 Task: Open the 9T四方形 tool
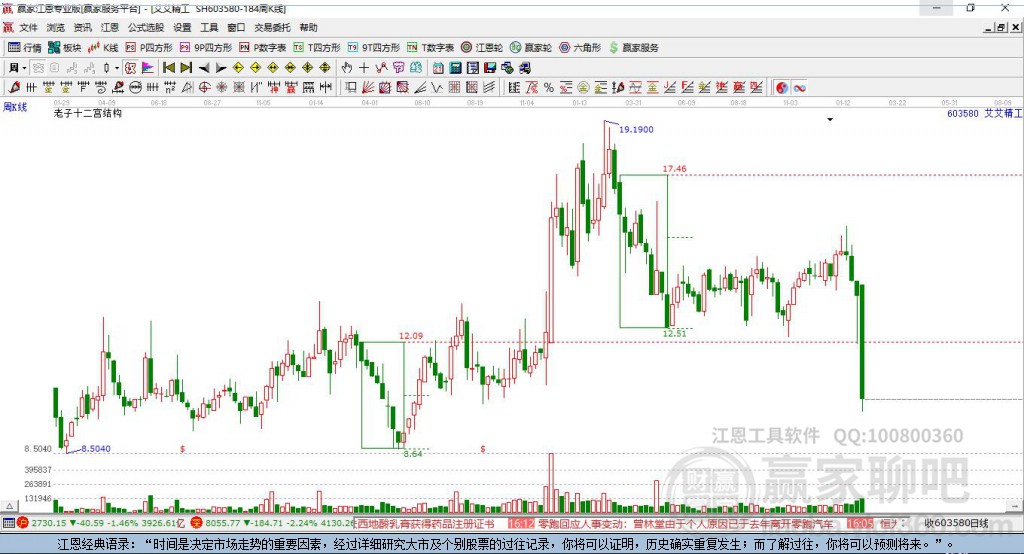point(374,48)
